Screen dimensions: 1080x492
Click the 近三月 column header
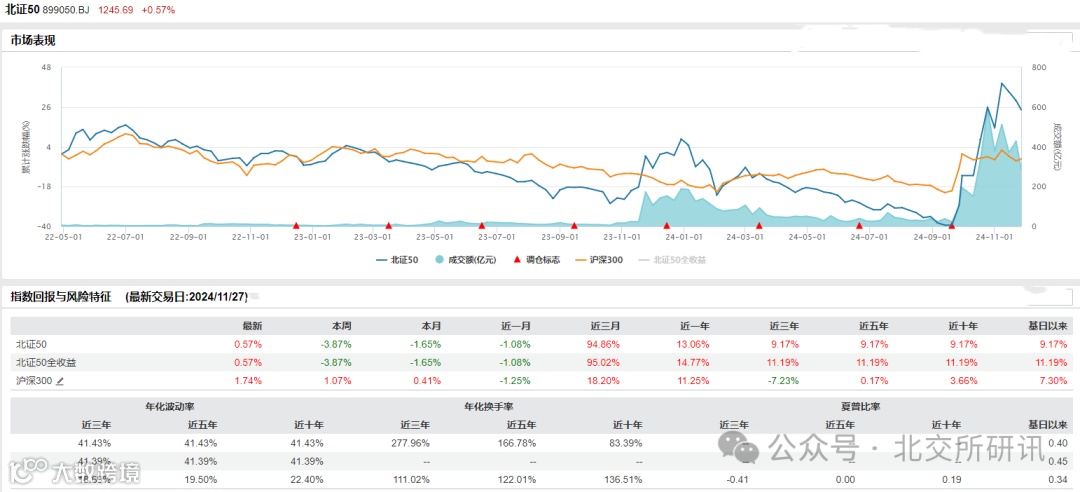(x=605, y=326)
